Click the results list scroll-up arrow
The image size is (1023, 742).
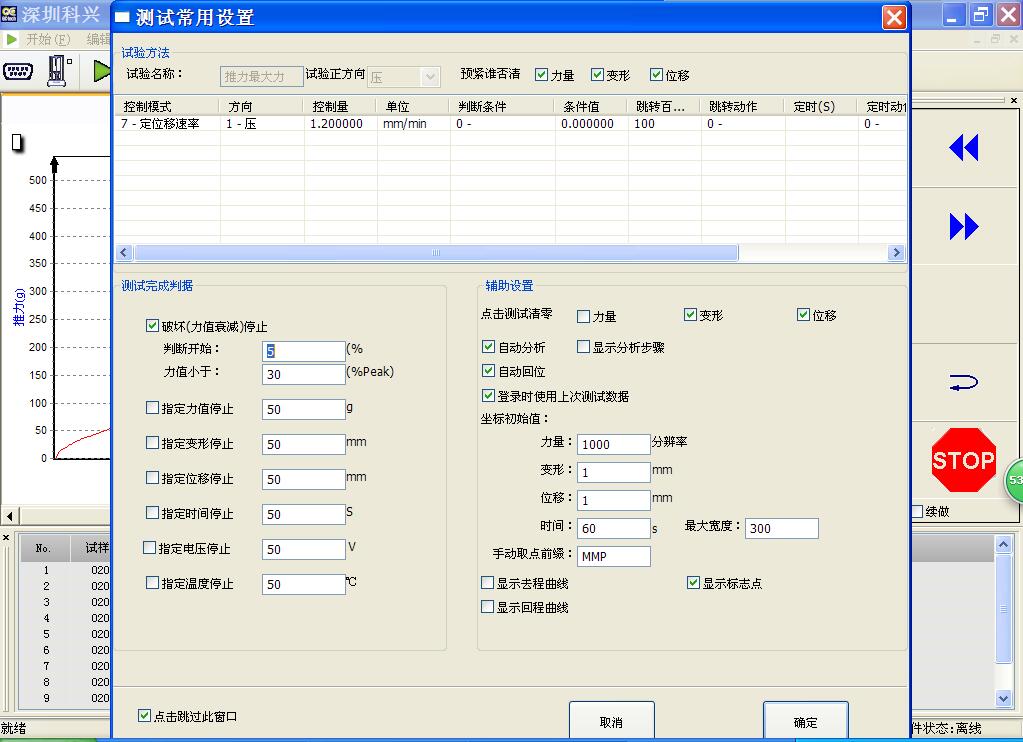(1003, 544)
